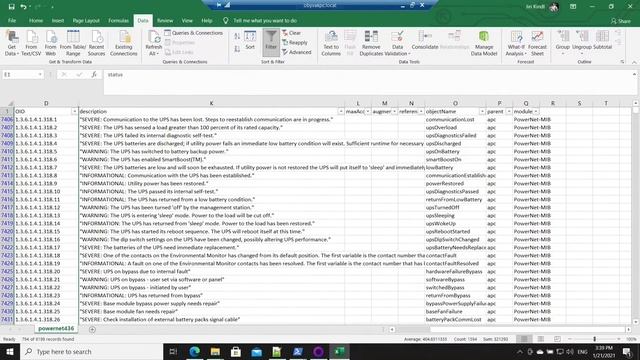640x360 pixels.
Task: Select the Normal view button in the status bar
Action: (x=524, y=339)
